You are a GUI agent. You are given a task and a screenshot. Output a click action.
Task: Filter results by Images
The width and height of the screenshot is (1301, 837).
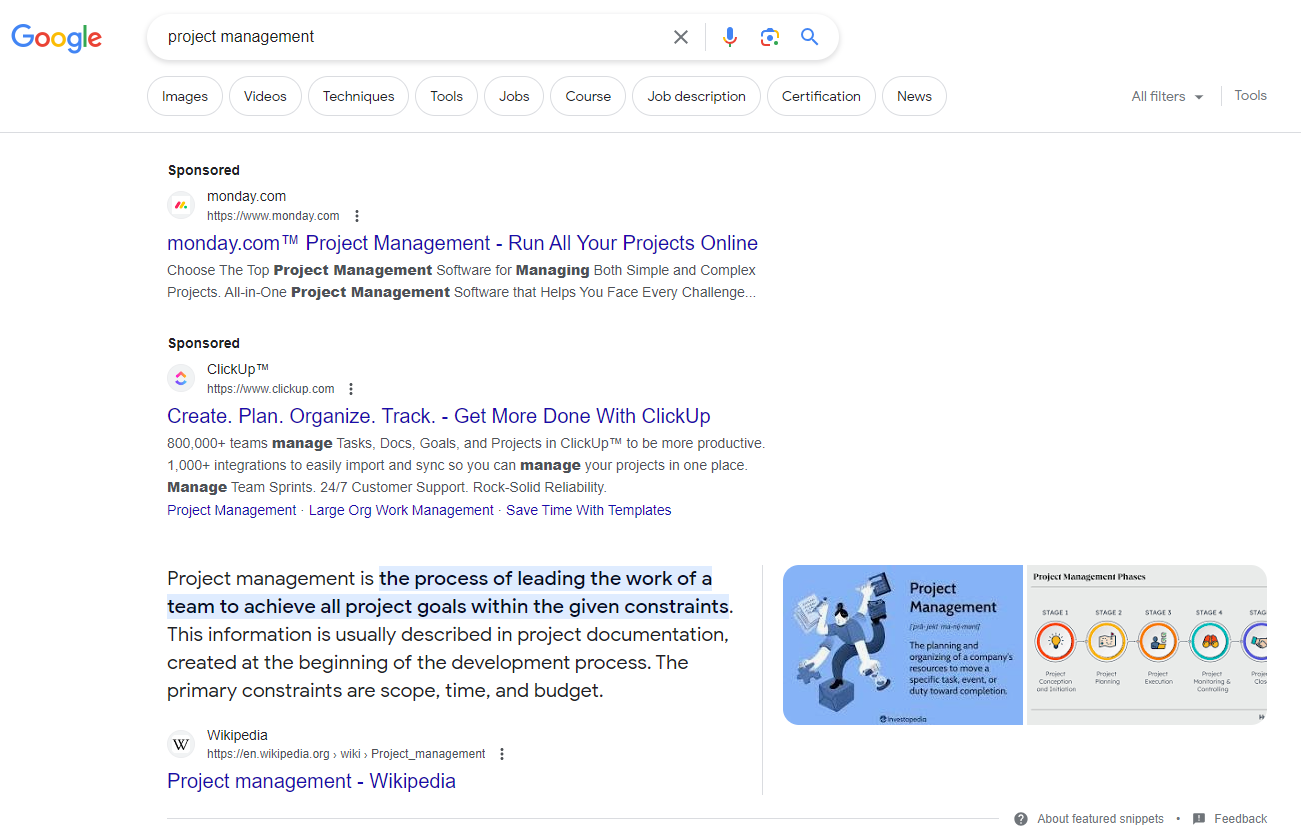pyautogui.click(x=184, y=96)
